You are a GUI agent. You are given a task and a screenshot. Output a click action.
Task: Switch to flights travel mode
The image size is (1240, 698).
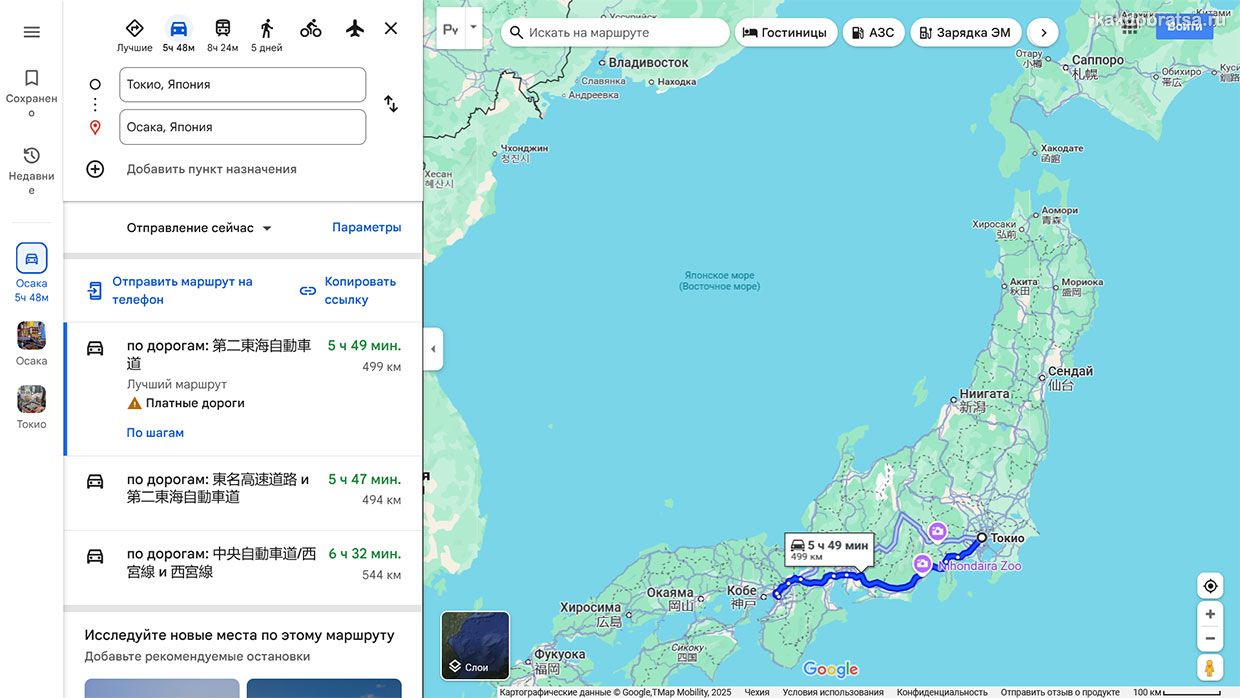tap(355, 29)
